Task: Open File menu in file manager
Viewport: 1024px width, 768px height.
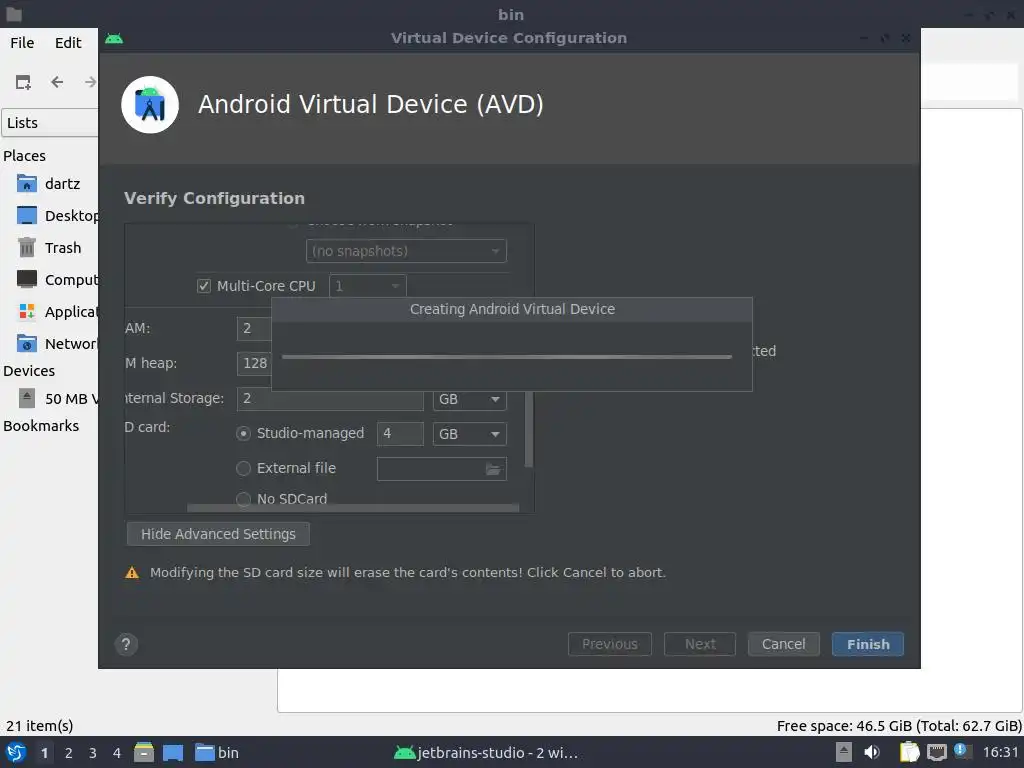Action: (x=22, y=42)
